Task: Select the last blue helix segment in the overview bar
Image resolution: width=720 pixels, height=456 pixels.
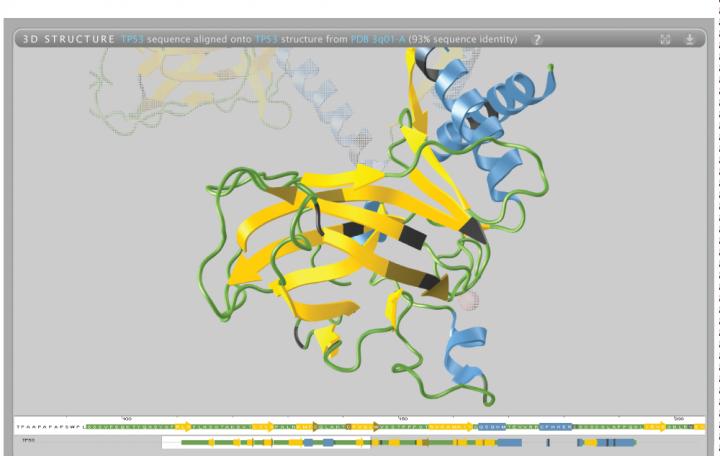Action: point(617,443)
